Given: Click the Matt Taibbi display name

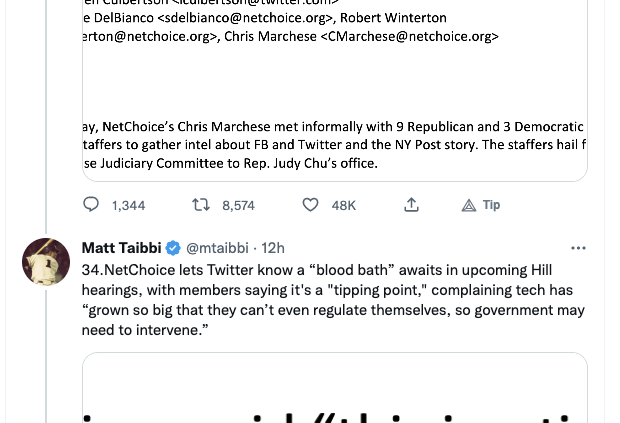Looking at the screenshot, I should pyautogui.click(x=121, y=248).
